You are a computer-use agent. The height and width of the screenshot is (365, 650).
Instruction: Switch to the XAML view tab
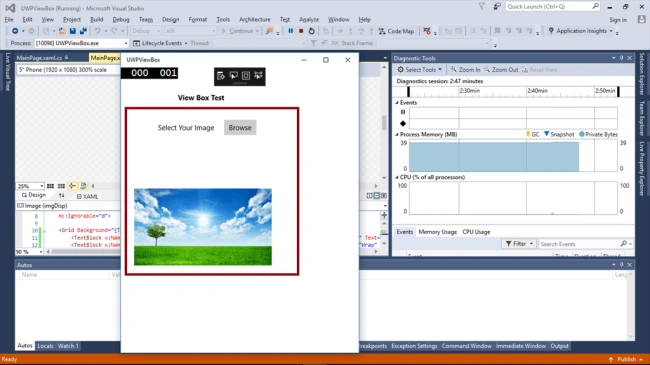pyautogui.click(x=87, y=197)
